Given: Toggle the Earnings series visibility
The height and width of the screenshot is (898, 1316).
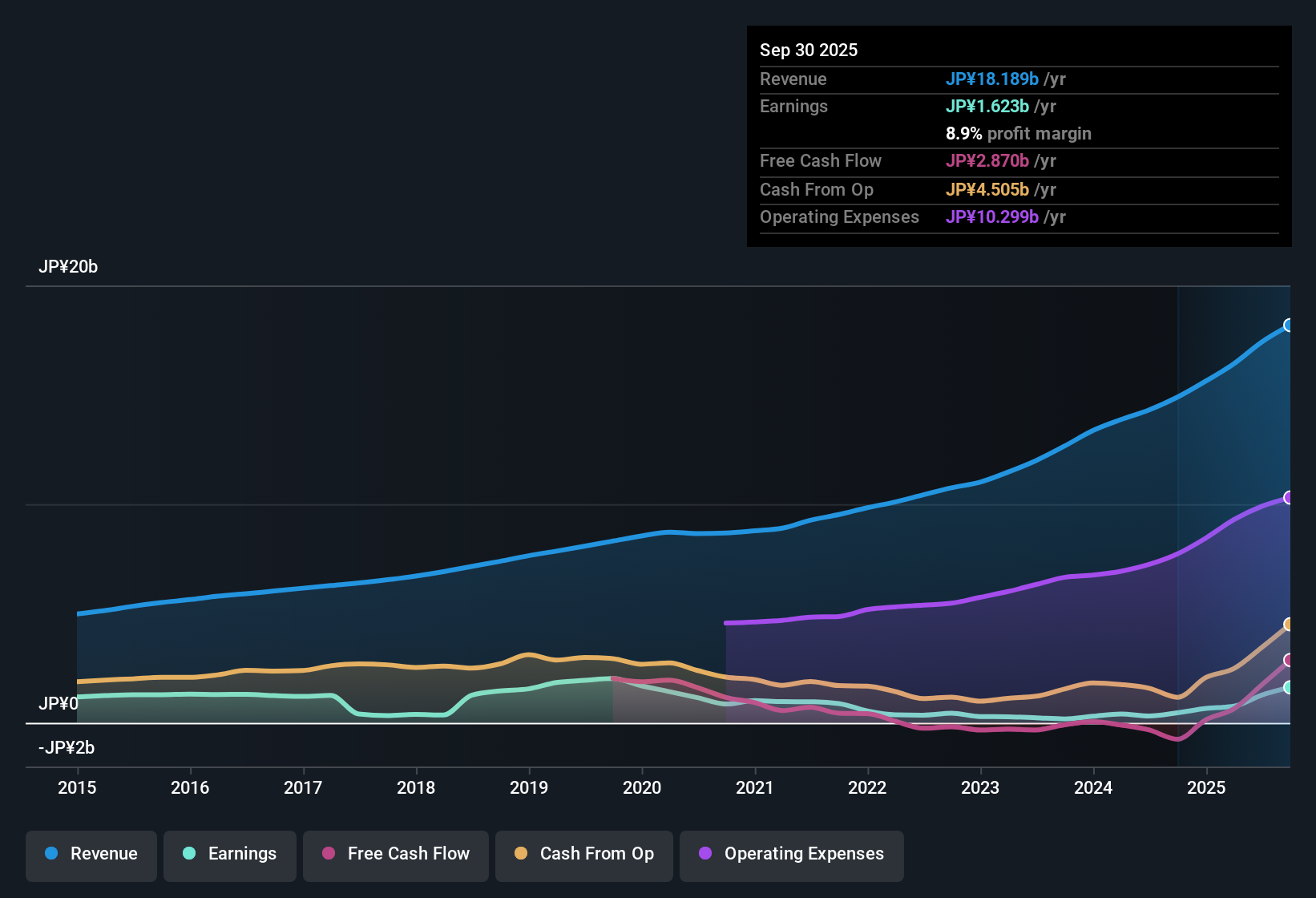Looking at the screenshot, I should pos(230,854).
